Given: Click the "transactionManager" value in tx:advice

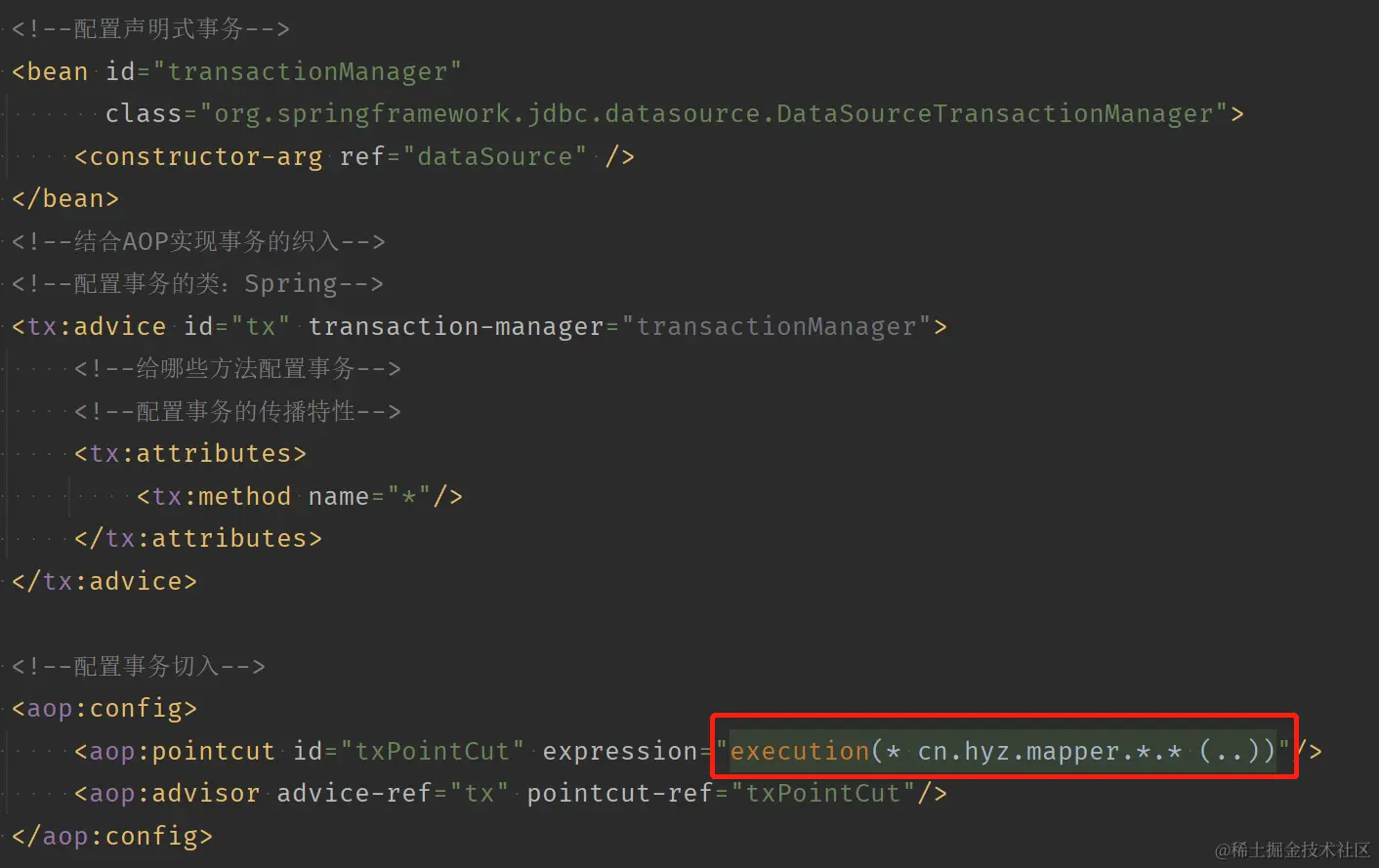Looking at the screenshot, I should coord(776,326).
